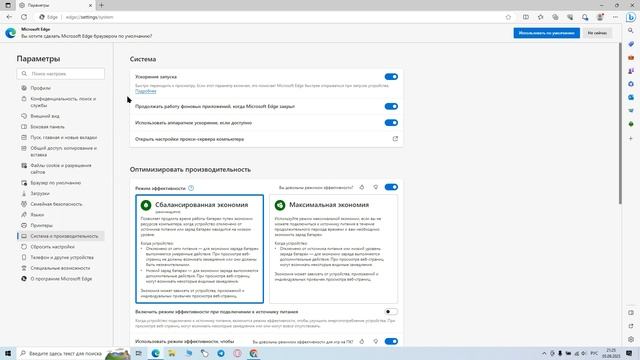Viewport: 640px width, 360px height.
Task: Open File Explorer from the taskbar
Action: point(172,353)
